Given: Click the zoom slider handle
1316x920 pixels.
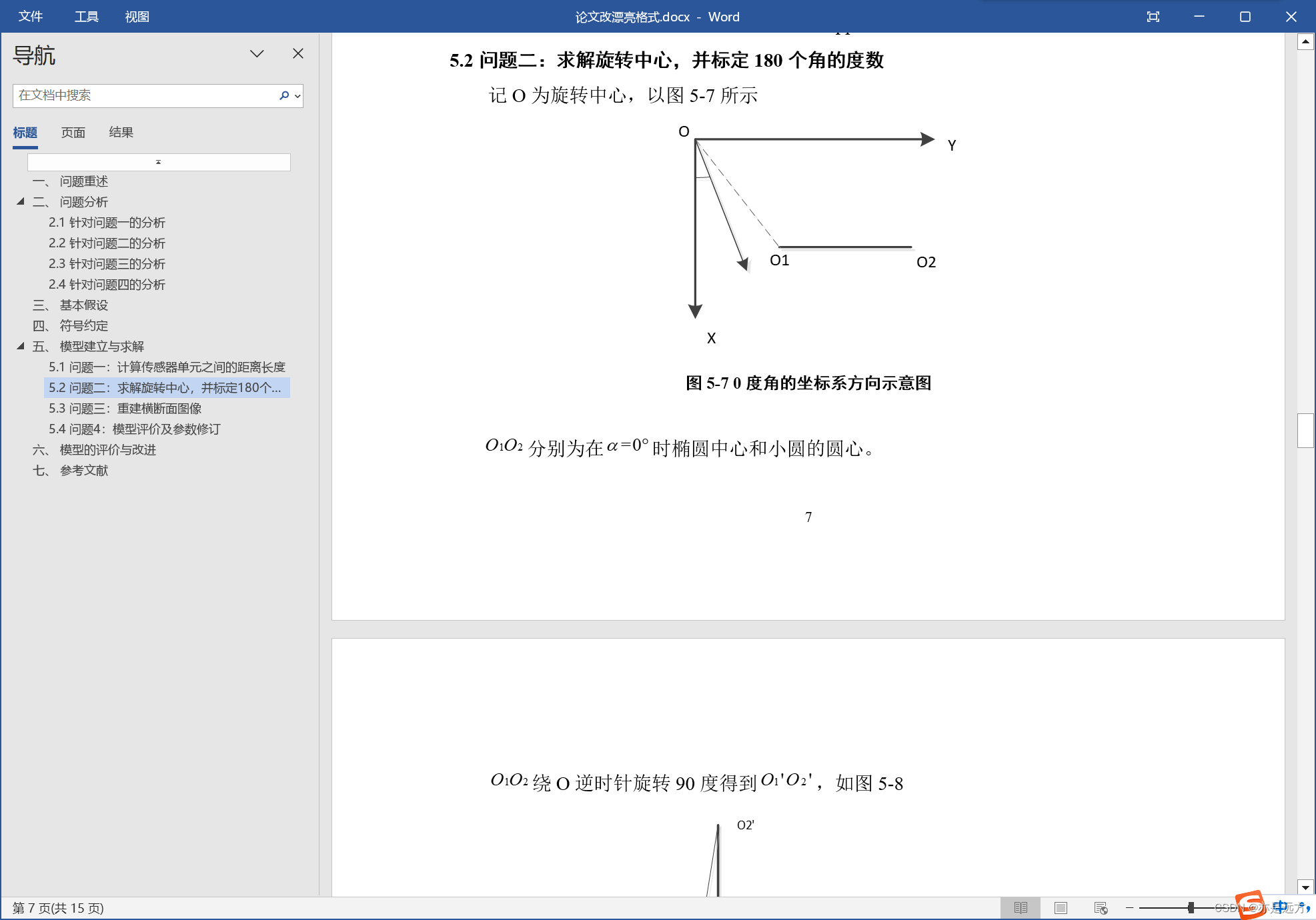Looking at the screenshot, I should click(x=1191, y=908).
